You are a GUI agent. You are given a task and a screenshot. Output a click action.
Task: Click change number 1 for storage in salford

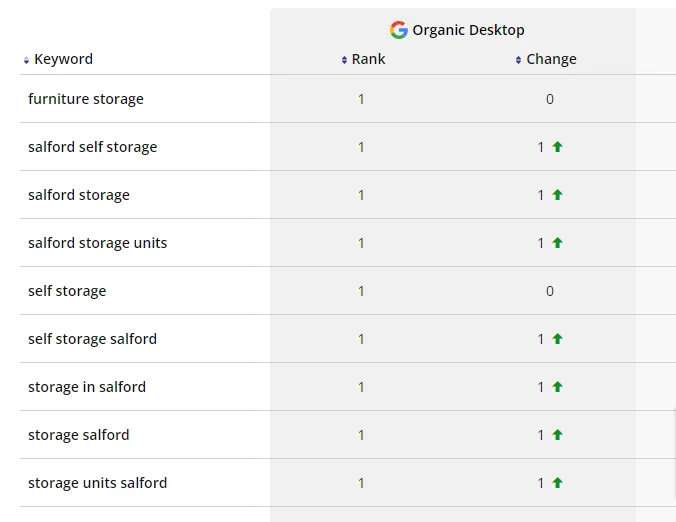[x=541, y=387]
